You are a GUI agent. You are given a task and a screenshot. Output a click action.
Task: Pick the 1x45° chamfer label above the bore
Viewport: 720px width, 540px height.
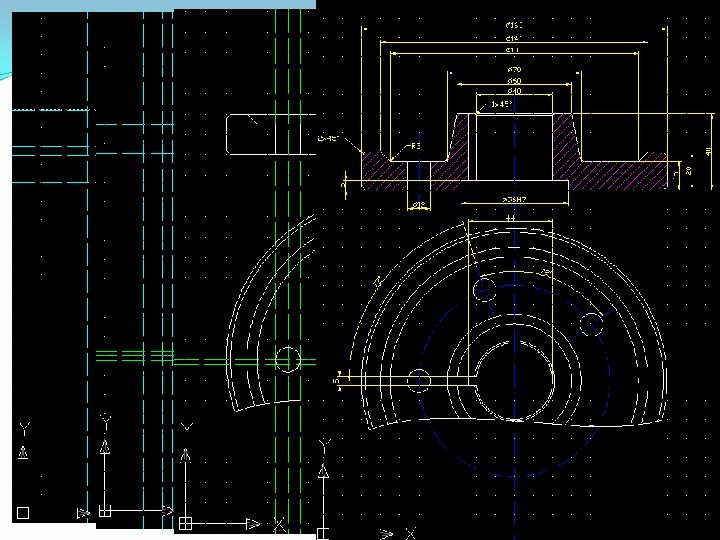(501, 104)
